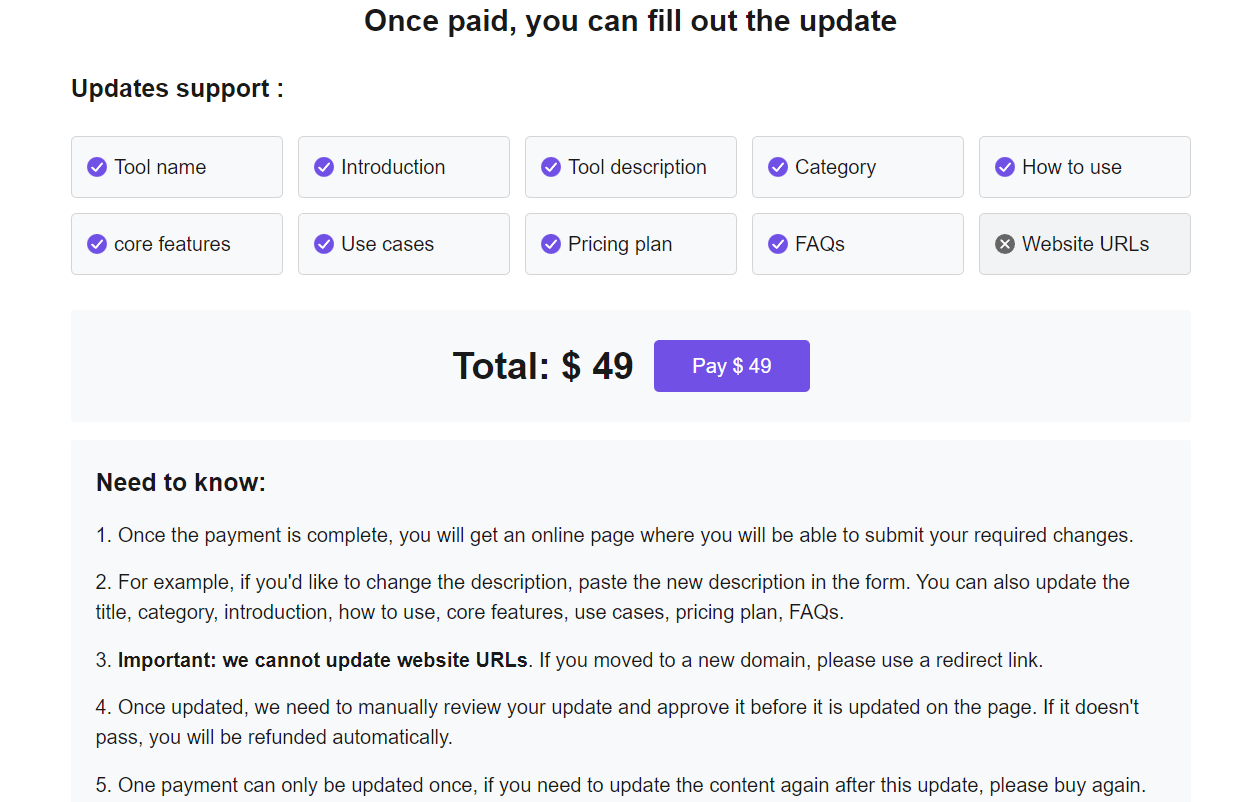Click the How to use check icon

pyautogui.click(x=1004, y=167)
